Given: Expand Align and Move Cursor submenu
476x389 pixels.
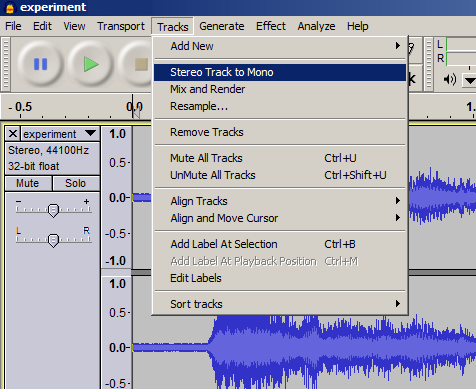Looking at the screenshot, I should point(280,218).
